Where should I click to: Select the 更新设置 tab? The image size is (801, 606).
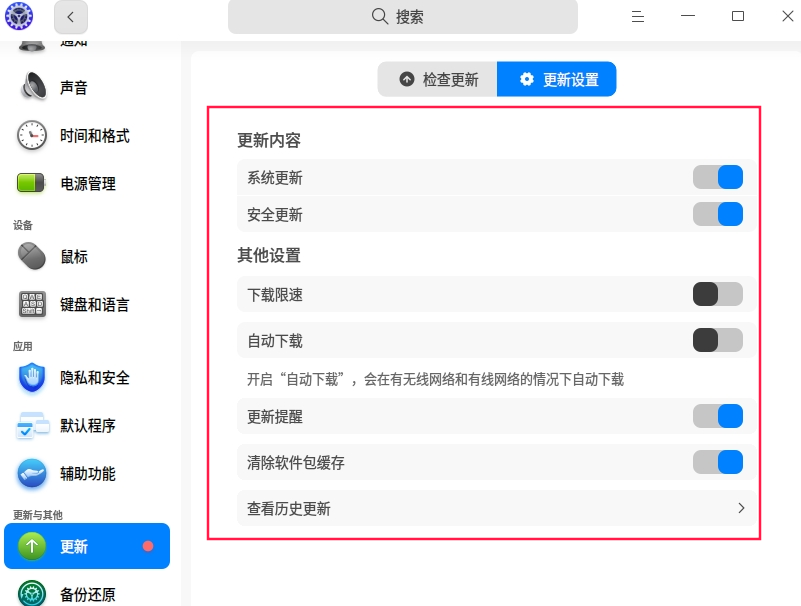coord(556,79)
